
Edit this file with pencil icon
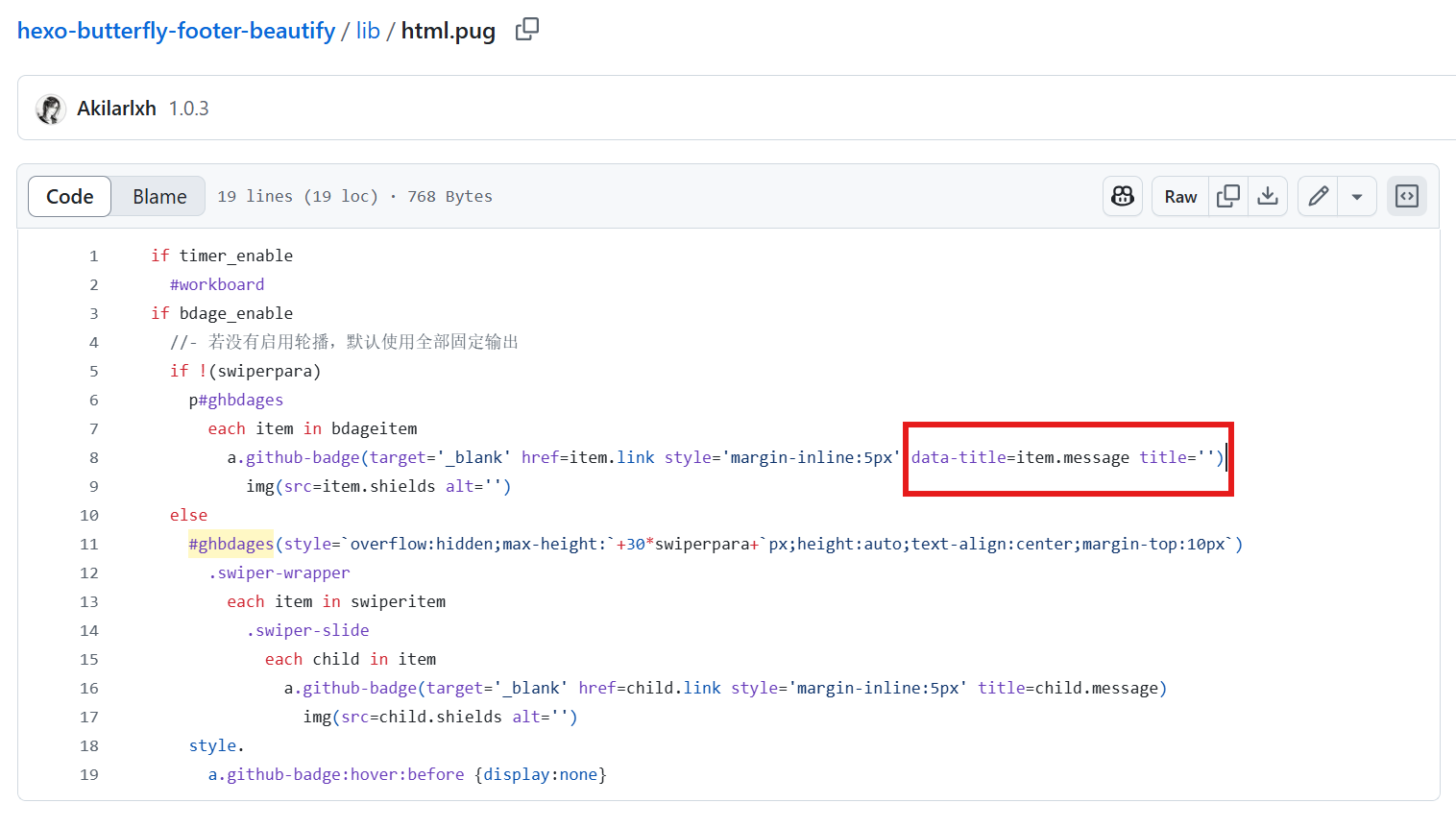pos(1319,196)
